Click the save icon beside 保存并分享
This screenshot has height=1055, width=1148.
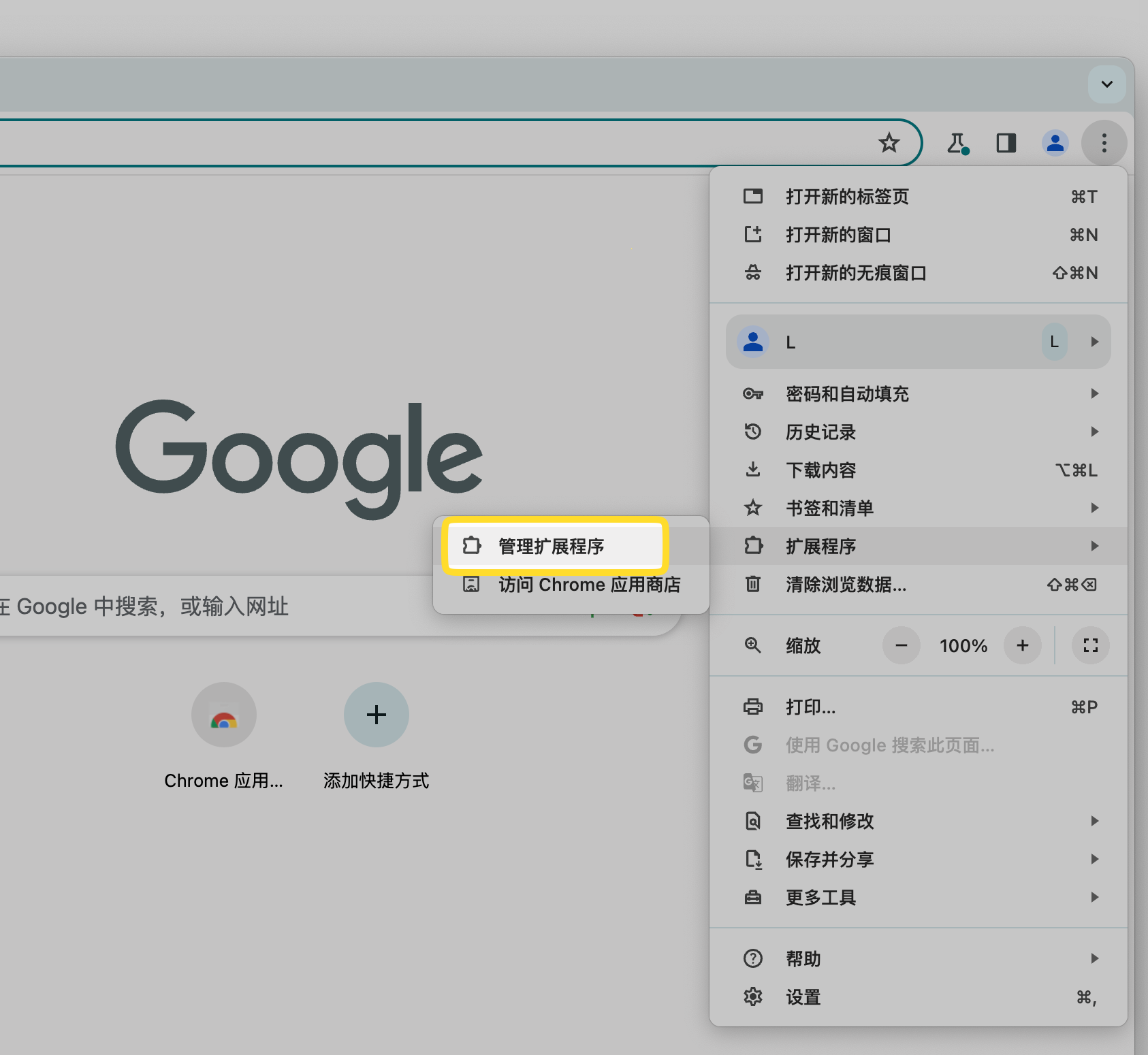point(753,860)
